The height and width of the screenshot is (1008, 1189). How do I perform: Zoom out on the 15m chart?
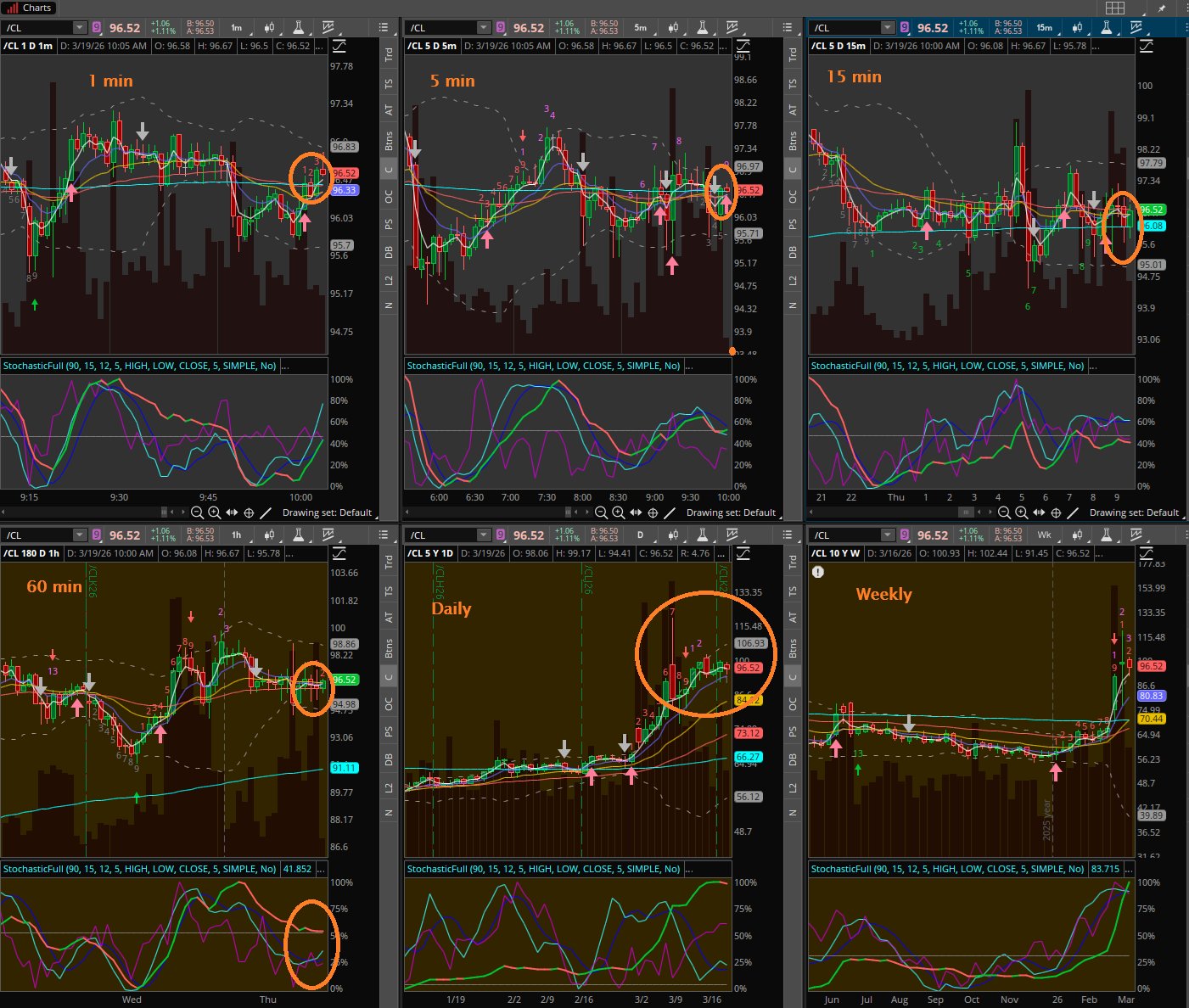tap(1004, 512)
